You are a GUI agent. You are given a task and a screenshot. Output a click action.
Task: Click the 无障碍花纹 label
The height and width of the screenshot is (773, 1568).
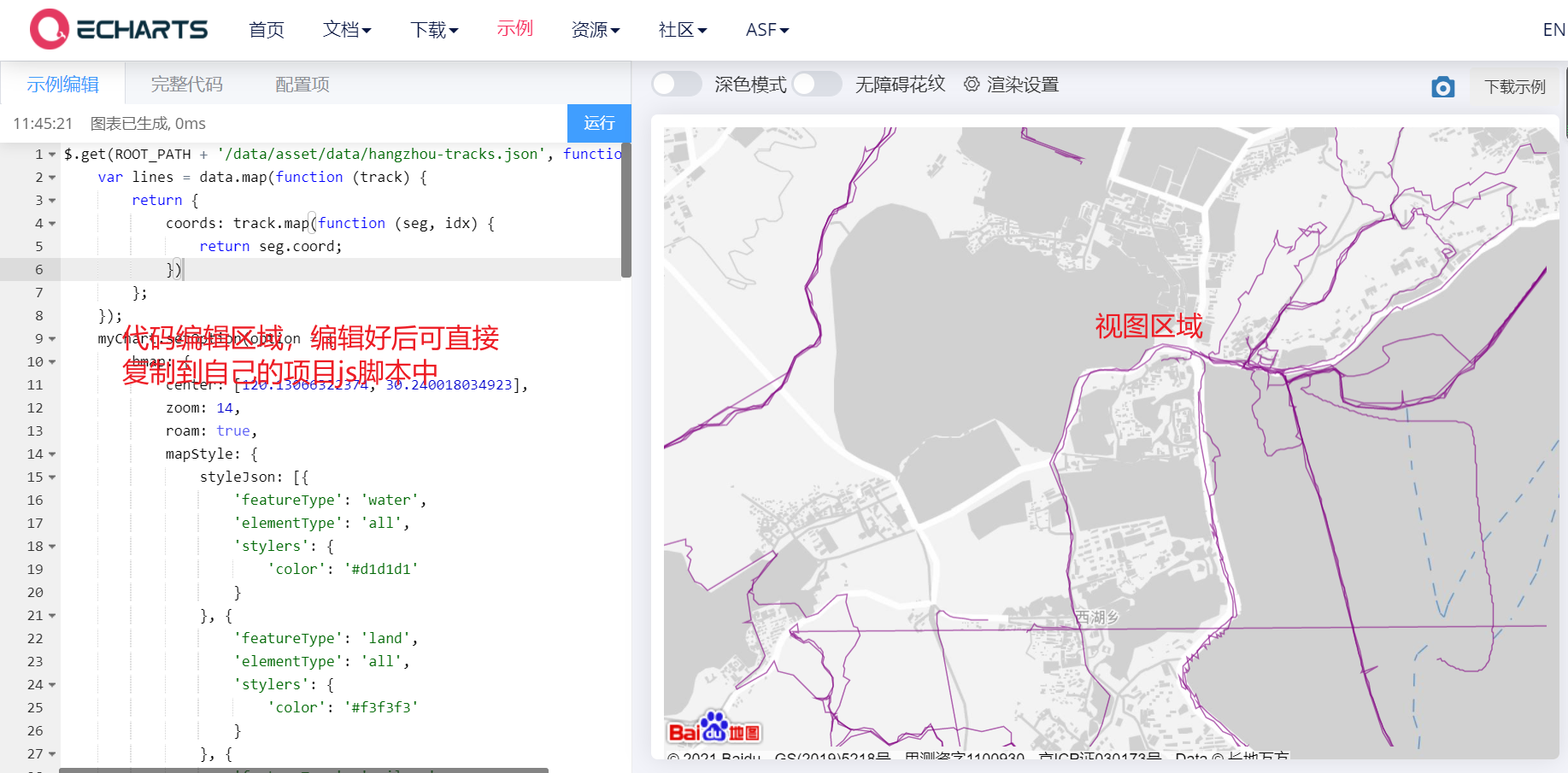[x=900, y=84]
